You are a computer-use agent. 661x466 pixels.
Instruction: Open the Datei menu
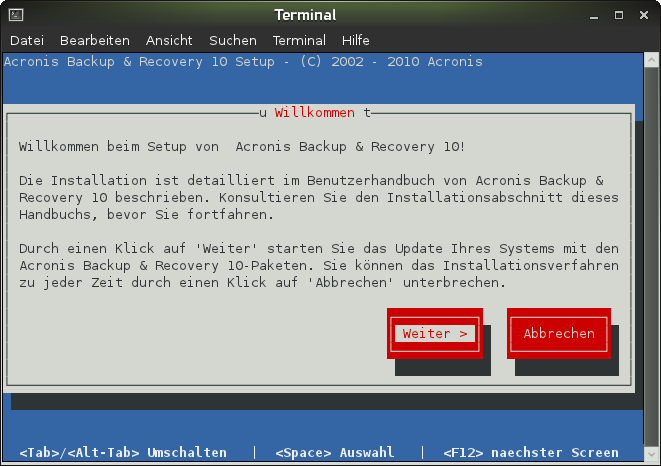point(27,40)
